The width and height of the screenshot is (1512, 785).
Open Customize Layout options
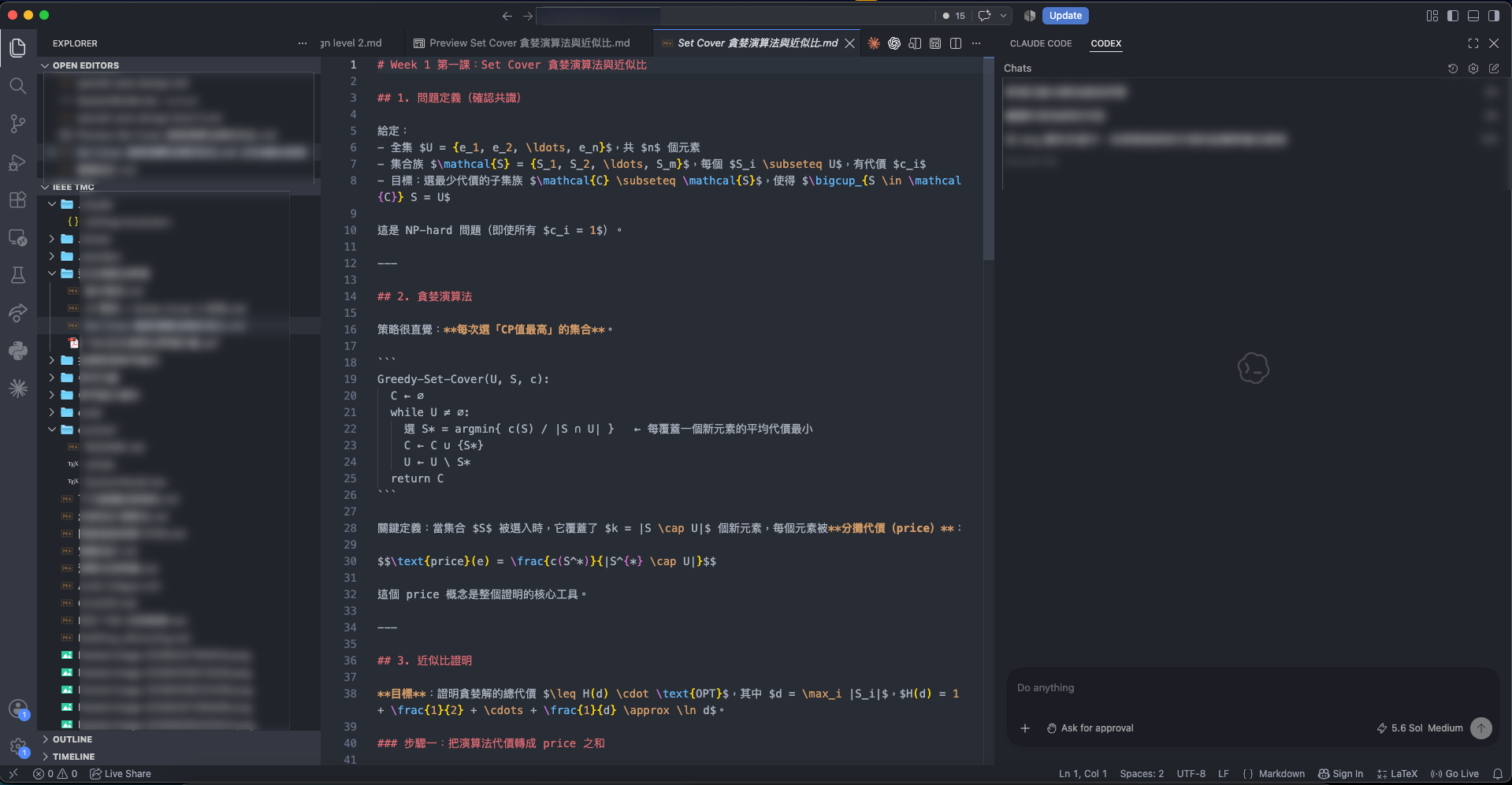[x=1432, y=16]
